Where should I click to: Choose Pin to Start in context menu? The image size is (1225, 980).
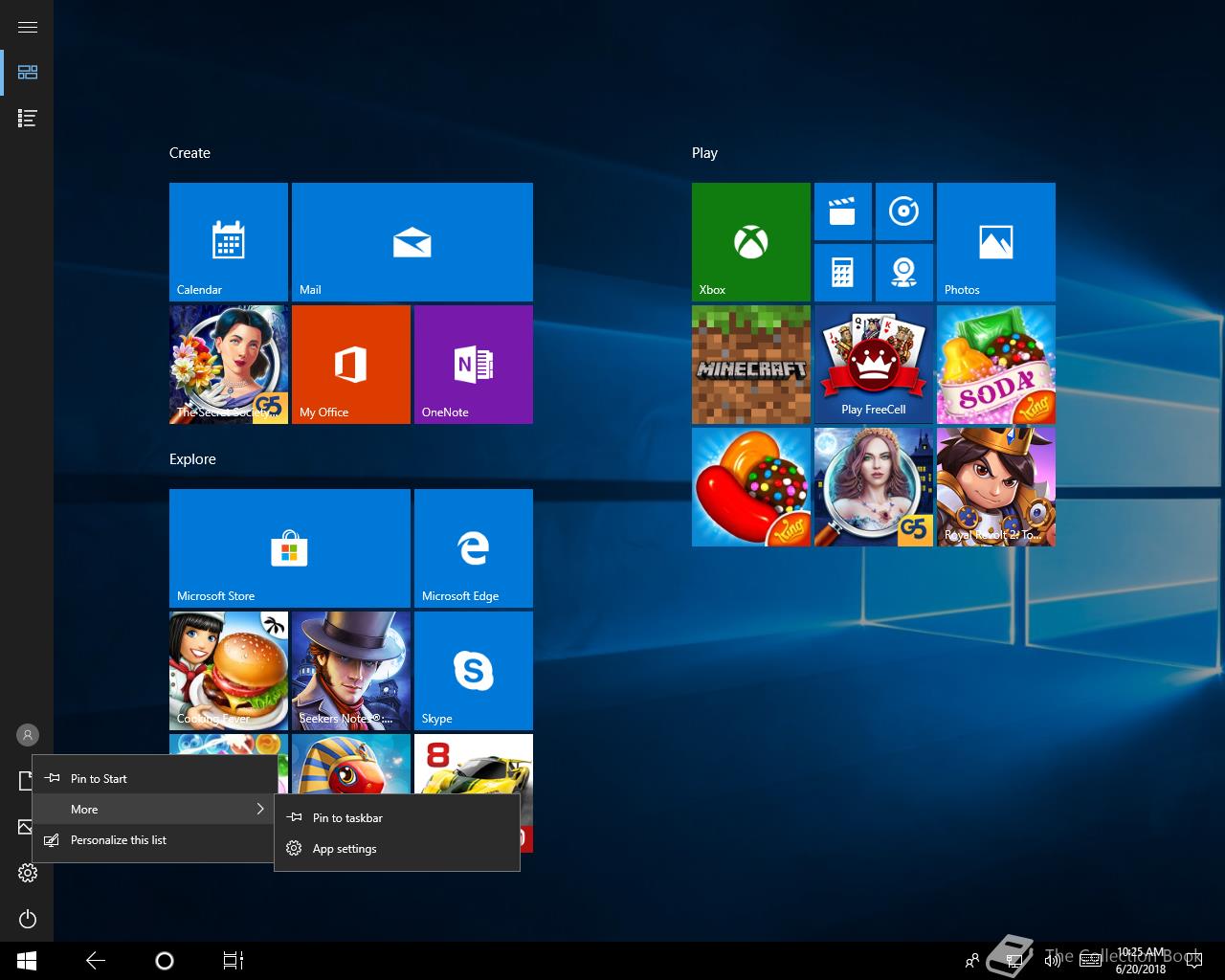click(x=155, y=778)
